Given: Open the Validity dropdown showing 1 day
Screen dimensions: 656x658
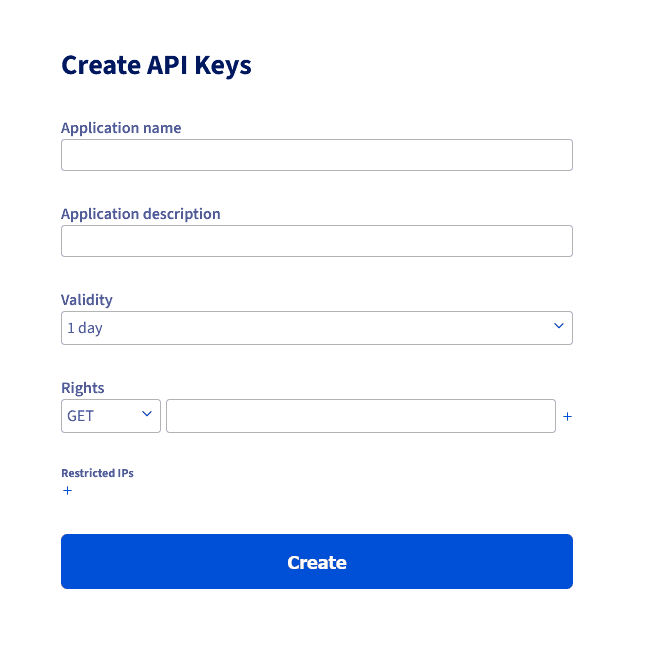Looking at the screenshot, I should (x=316, y=328).
